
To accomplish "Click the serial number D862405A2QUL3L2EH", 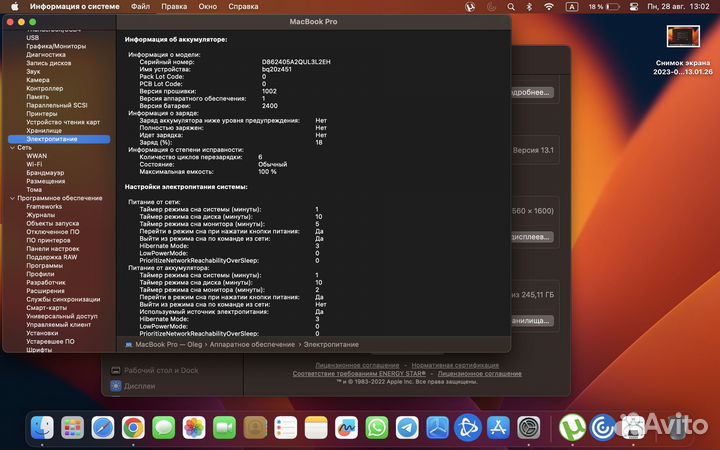I will point(296,62).
